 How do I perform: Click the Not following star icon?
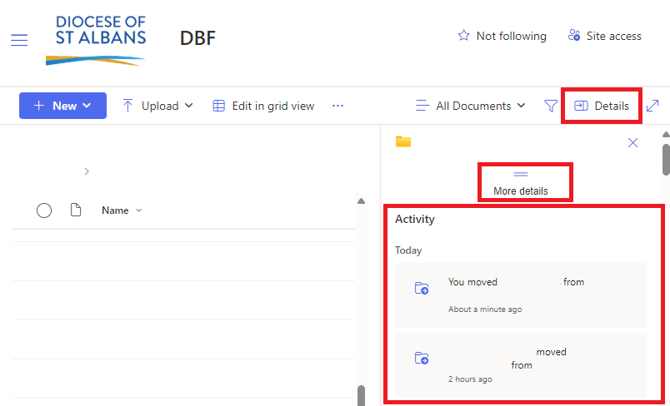463,36
